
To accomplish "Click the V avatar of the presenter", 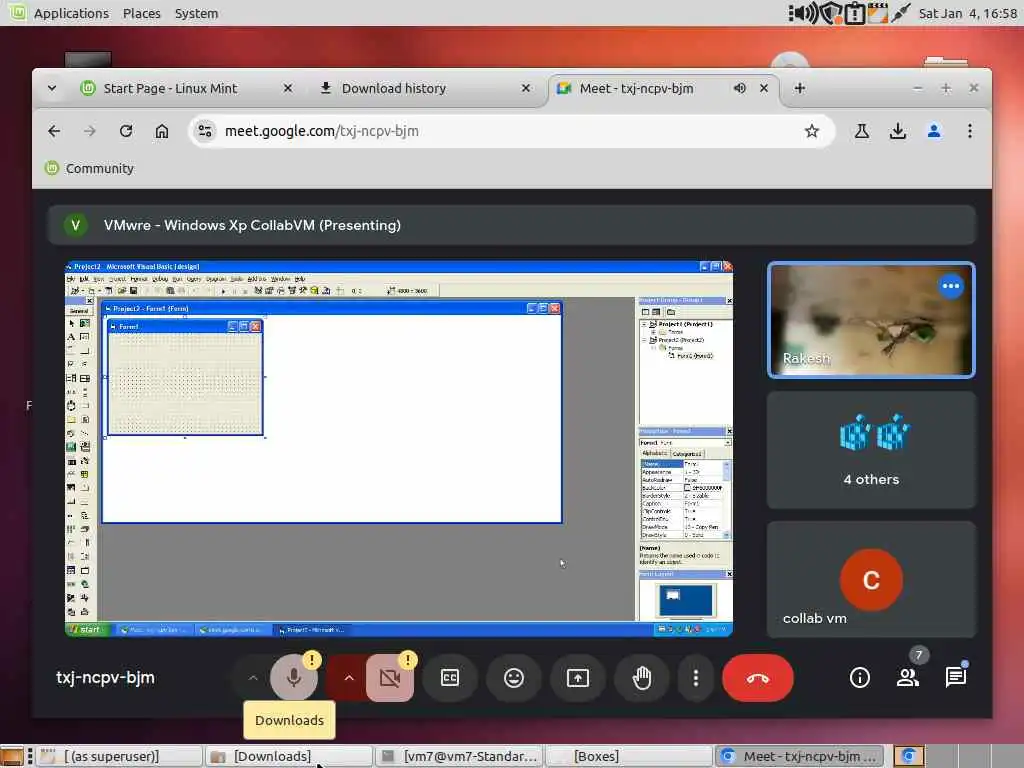I will click(76, 225).
